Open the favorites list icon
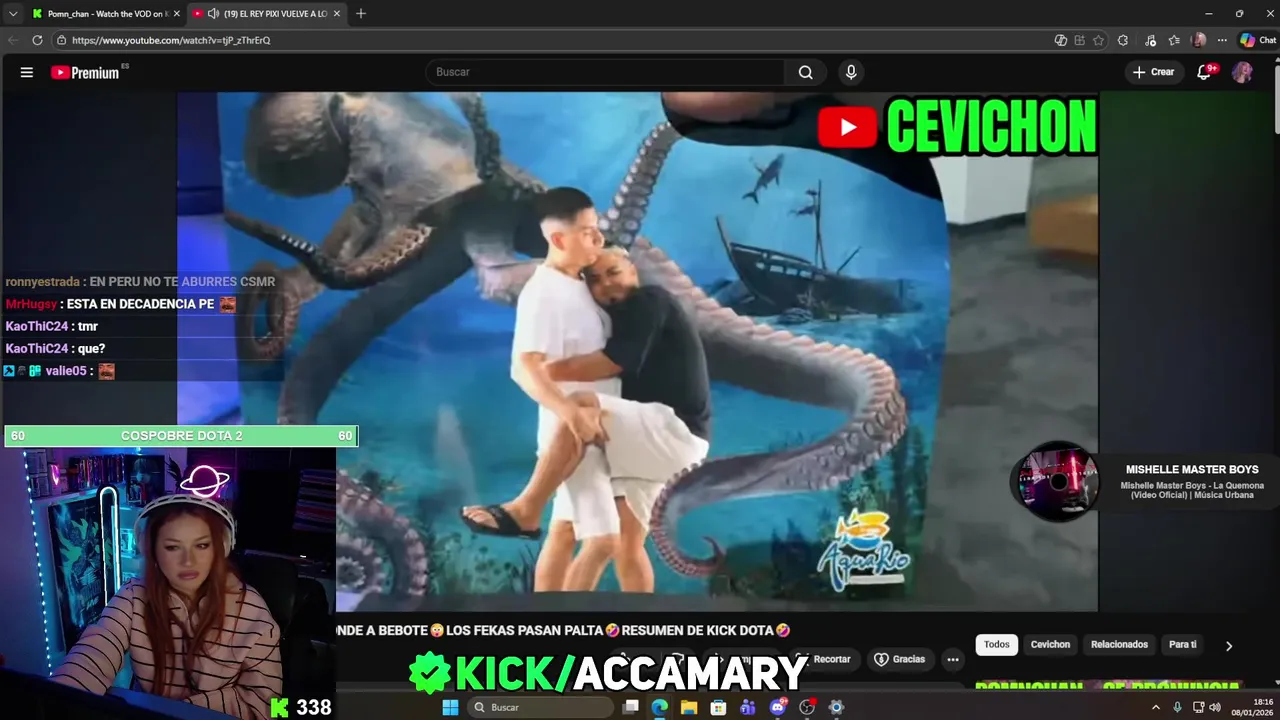 point(1175,40)
